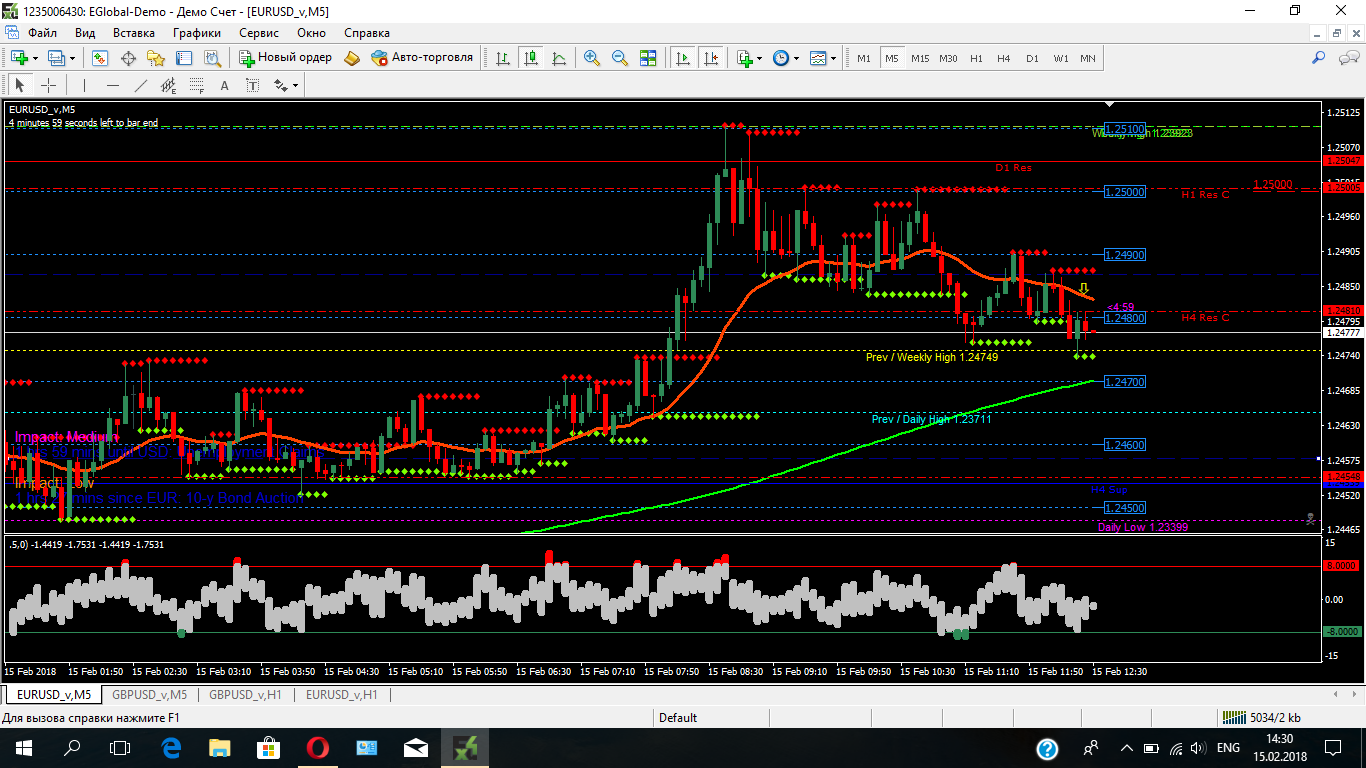The image size is (1366, 768).
Task: Switch to the GBPUSD_v,M5 chart tab
Action: click(x=149, y=694)
